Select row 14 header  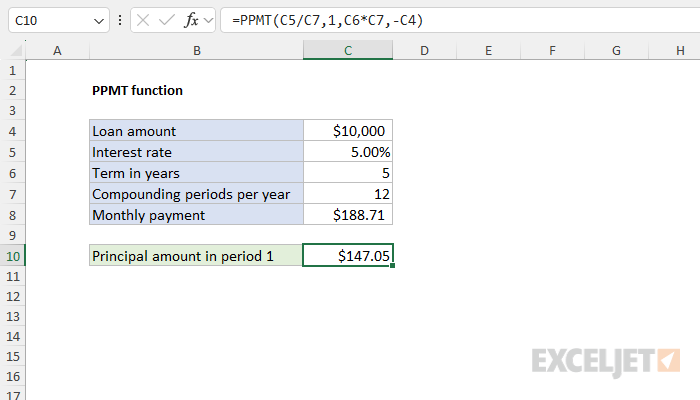(x=12, y=336)
